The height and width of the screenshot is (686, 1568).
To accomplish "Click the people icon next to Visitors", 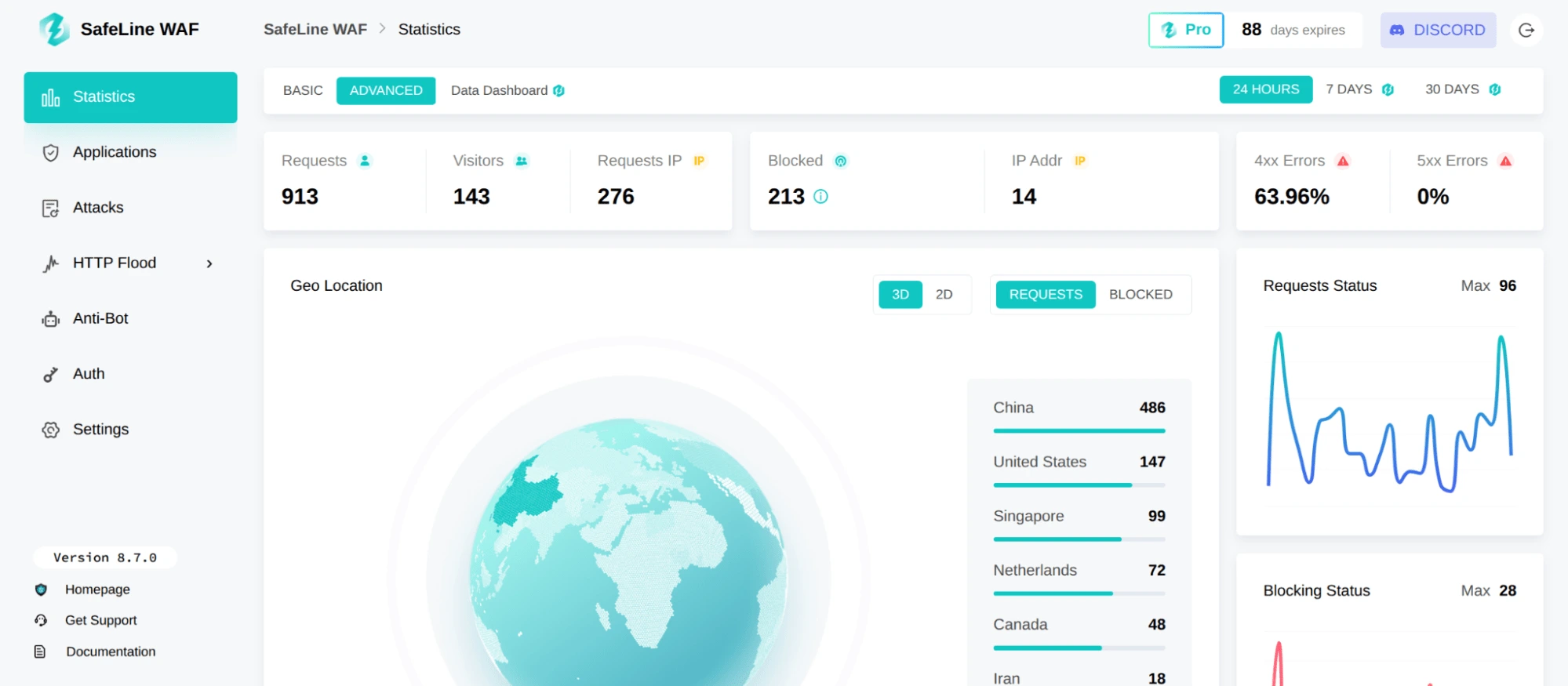I will point(522,161).
